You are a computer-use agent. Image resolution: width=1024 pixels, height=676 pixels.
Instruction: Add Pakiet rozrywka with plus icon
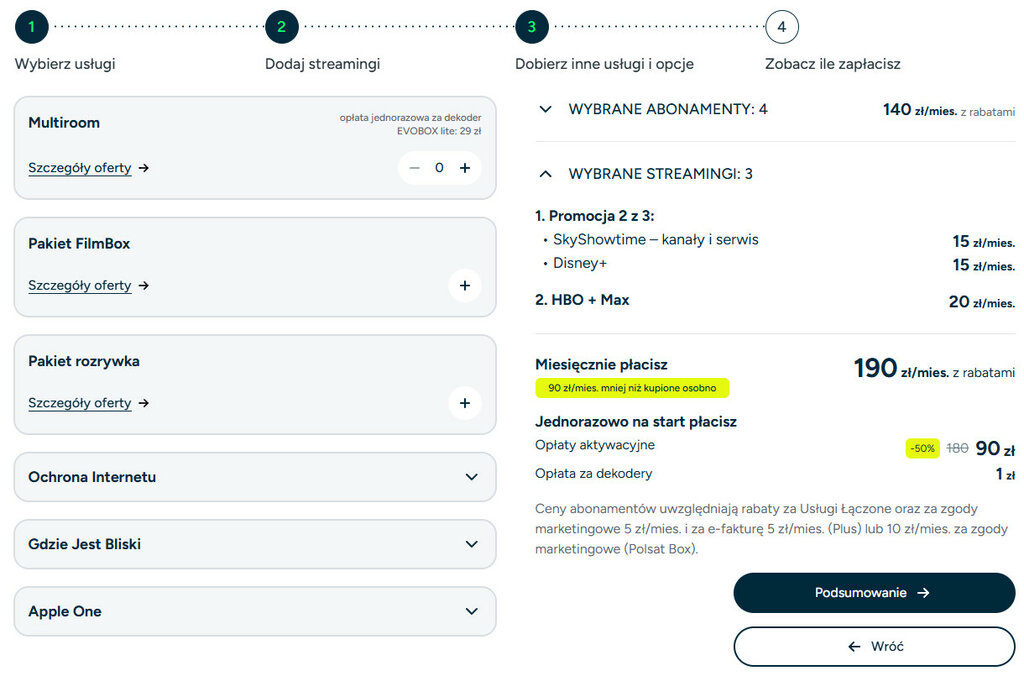[x=464, y=403]
